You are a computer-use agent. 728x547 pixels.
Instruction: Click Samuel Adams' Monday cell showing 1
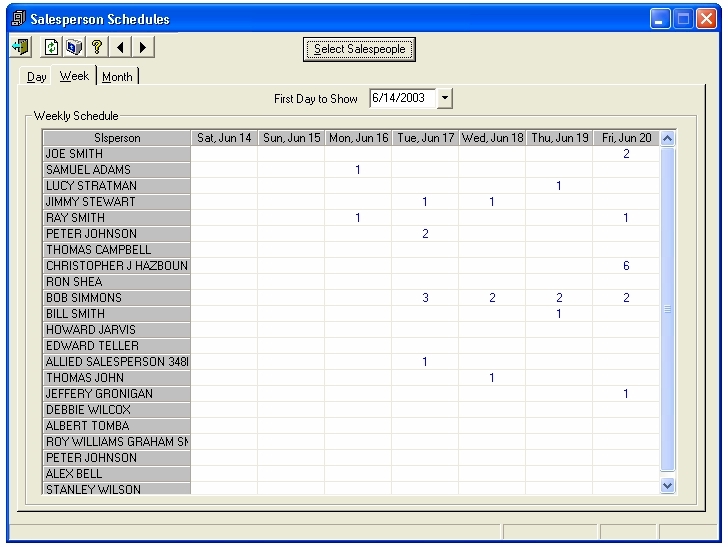(x=358, y=170)
